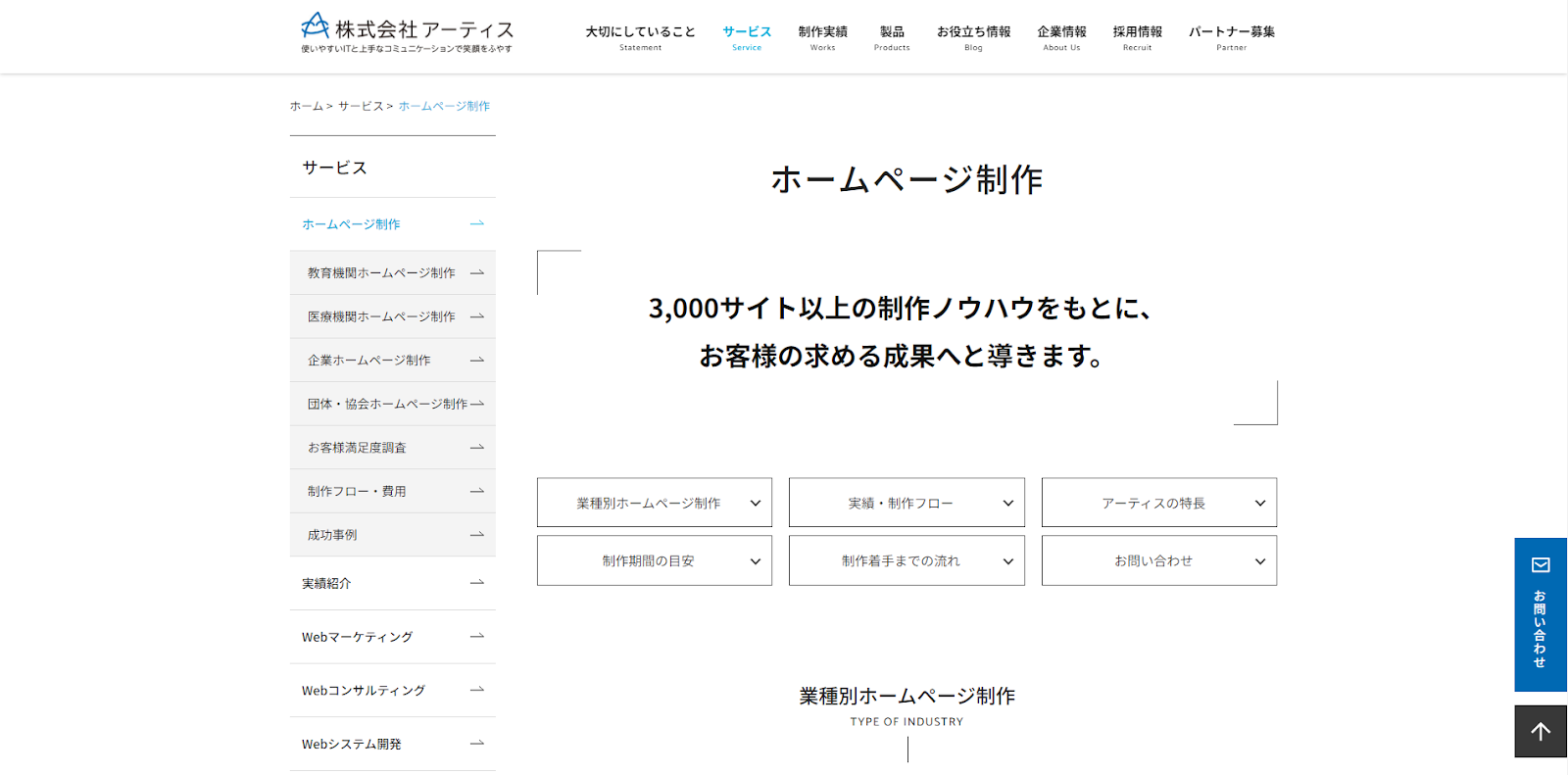The width and height of the screenshot is (1568, 775).
Task: Click 業種別ホームページ制作 section heading above TYPE OF INDUSTRY
Action: coord(906,696)
